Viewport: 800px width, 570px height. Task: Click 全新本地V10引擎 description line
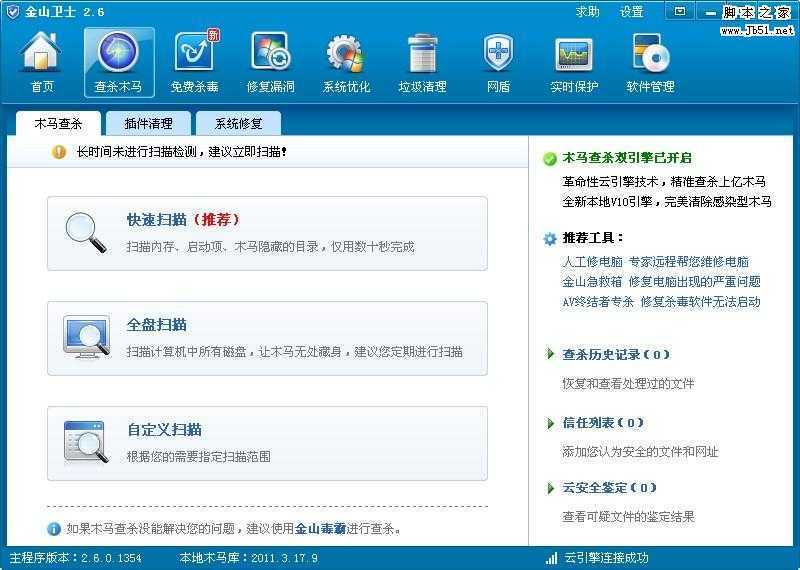pos(667,202)
